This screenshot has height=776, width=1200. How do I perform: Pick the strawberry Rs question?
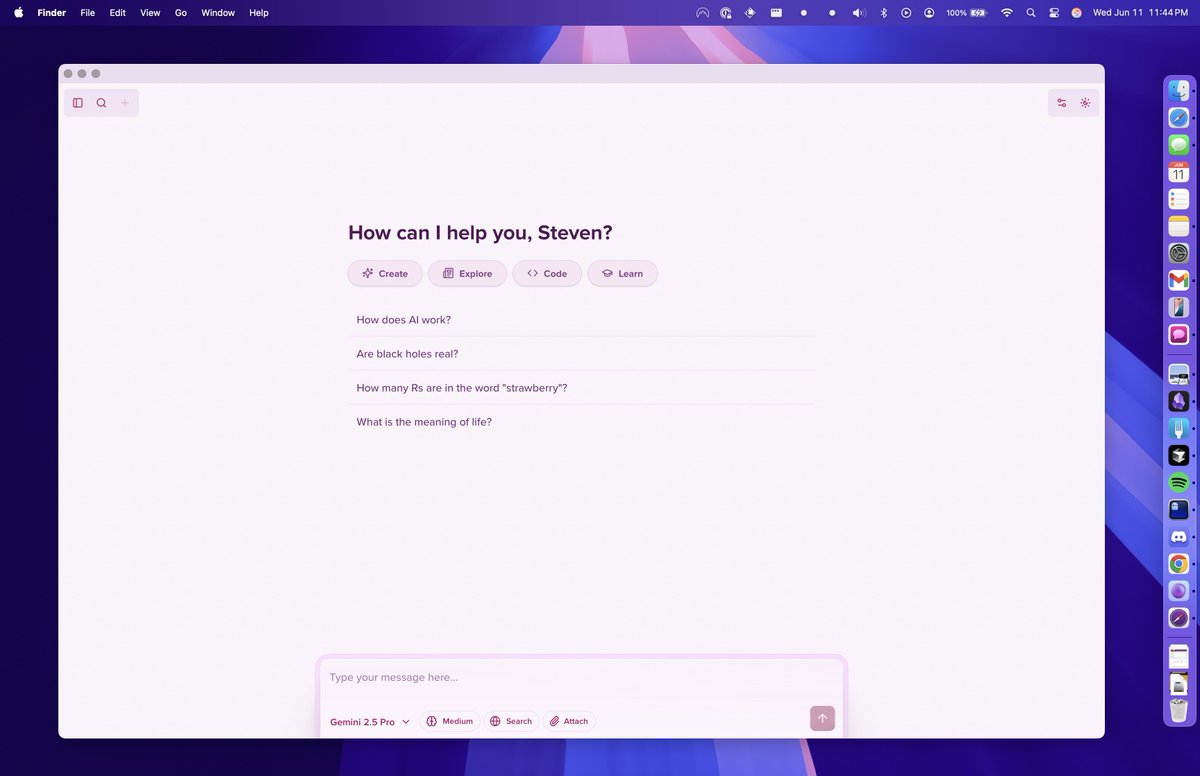pyautogui.click(x=581, y=388)
